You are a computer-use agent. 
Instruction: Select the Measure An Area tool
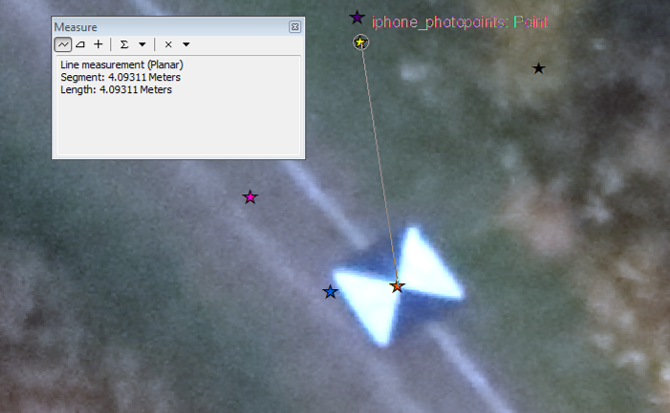pyautogui.click(x=80, y=44)
